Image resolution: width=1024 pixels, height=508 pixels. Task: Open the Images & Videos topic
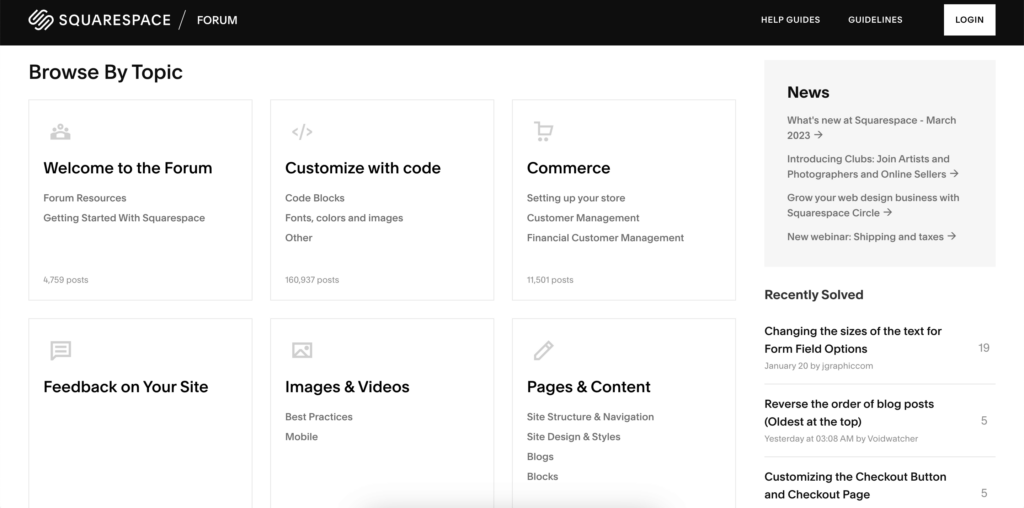(347, 387)
